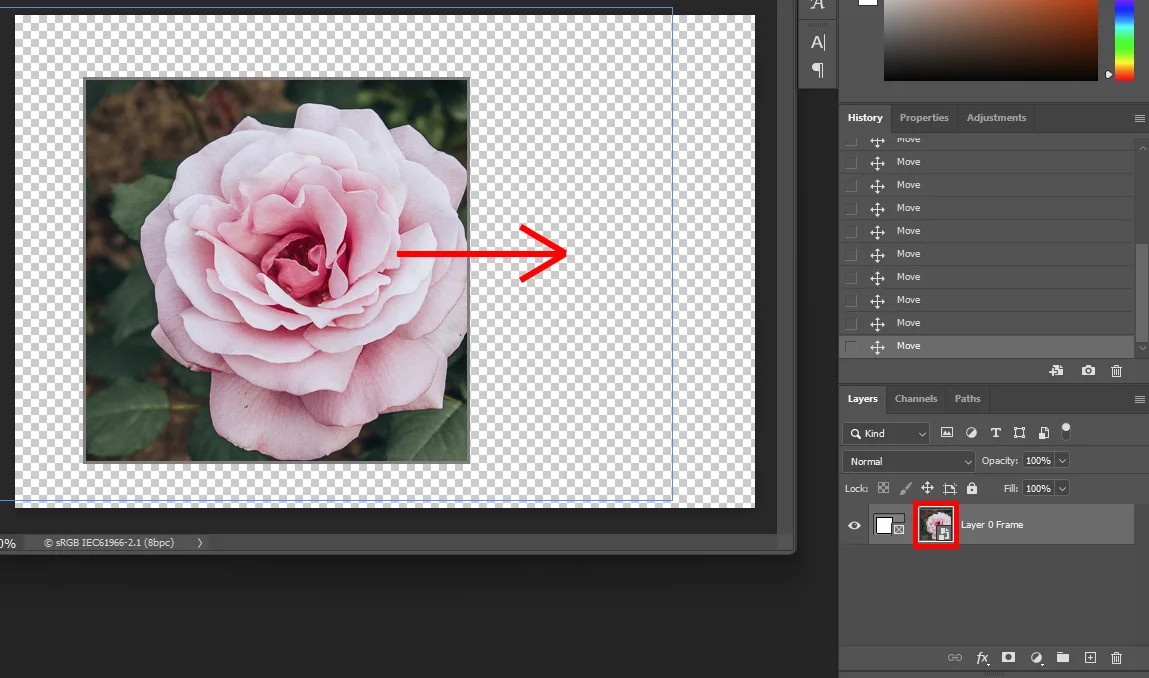Switch to the History tab

865,118
